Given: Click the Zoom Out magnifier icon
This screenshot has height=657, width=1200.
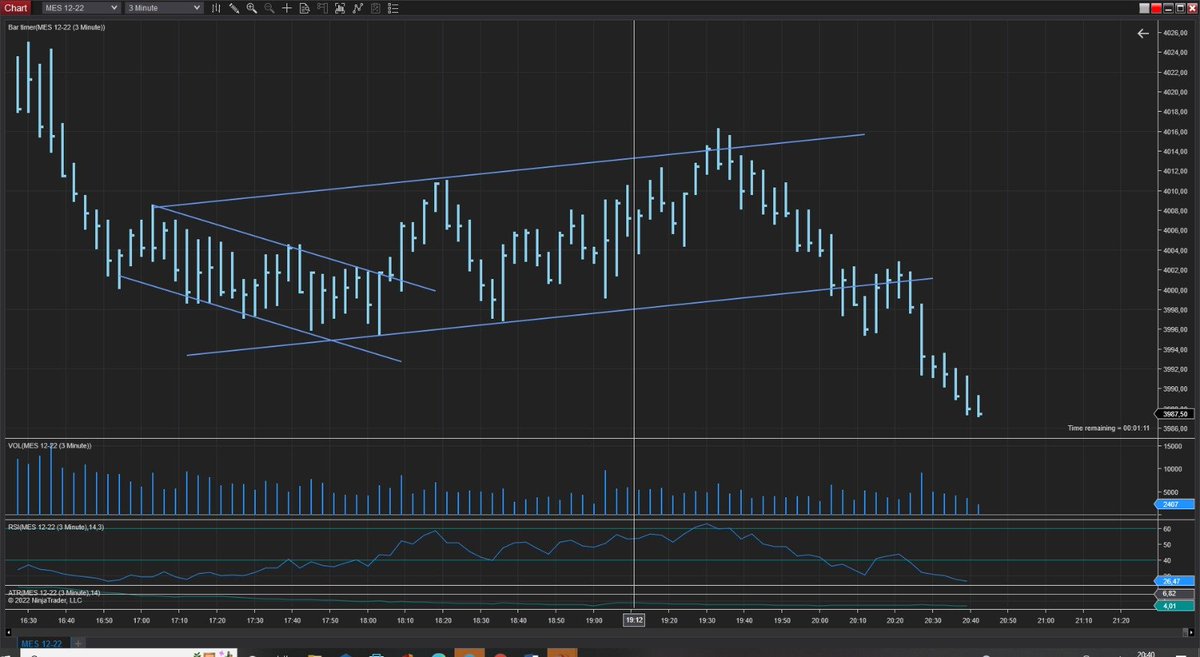Looking at the screenshot, I should click(269, 8).
